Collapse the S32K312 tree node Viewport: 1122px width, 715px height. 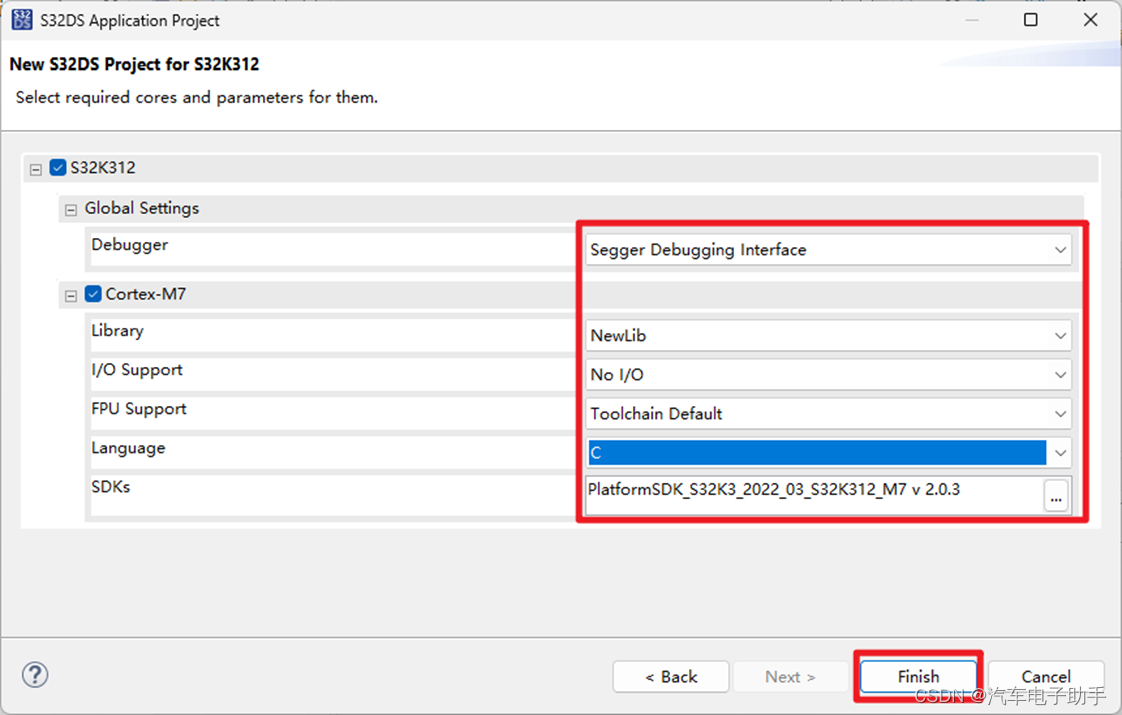point(36,170)
